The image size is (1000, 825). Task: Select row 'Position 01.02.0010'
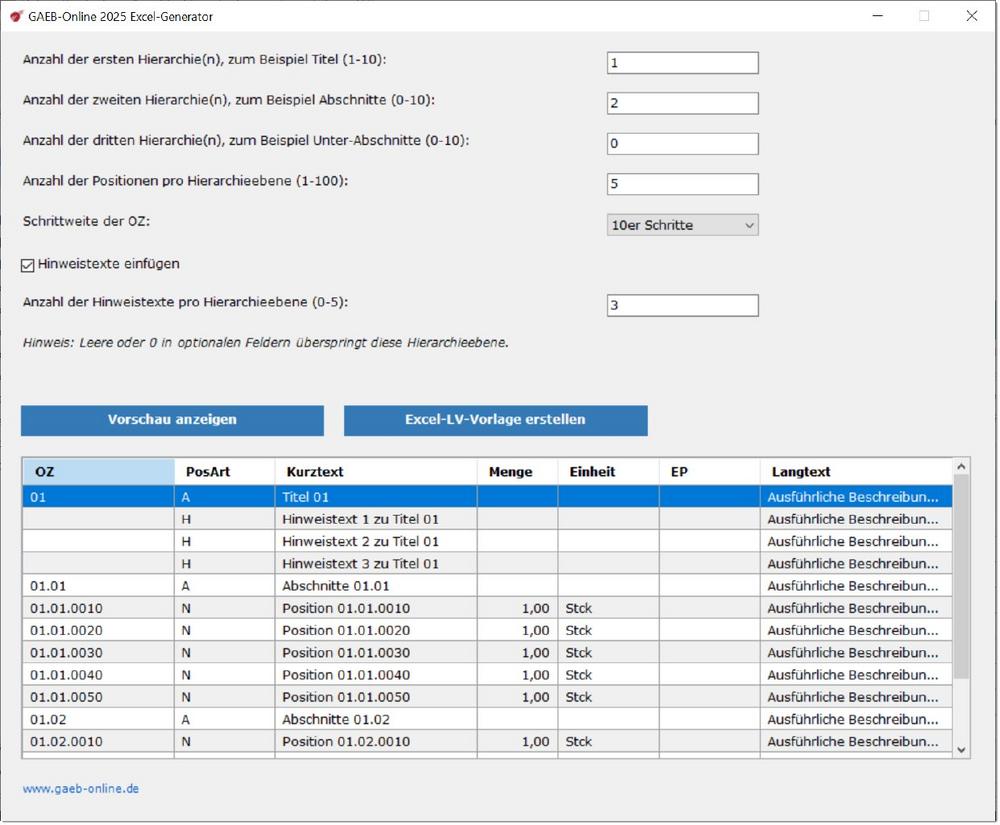tap(487, 741)
